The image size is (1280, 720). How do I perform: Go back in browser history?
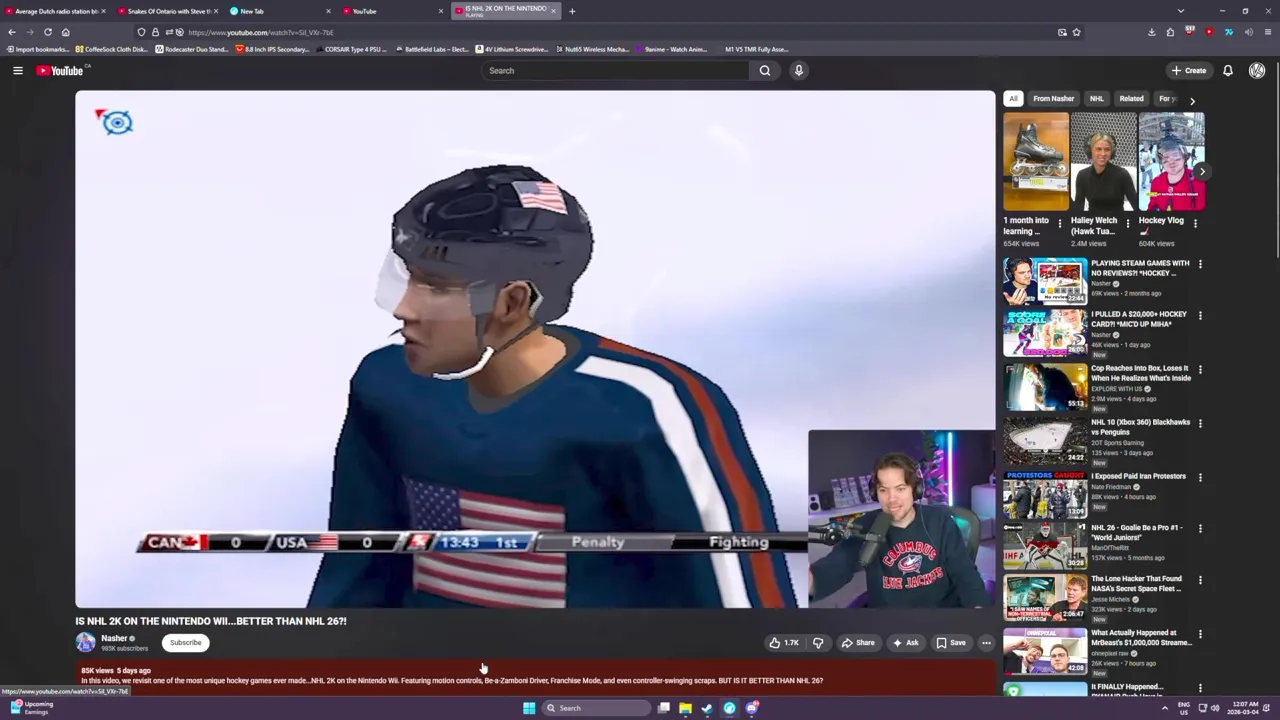(12, 32)
